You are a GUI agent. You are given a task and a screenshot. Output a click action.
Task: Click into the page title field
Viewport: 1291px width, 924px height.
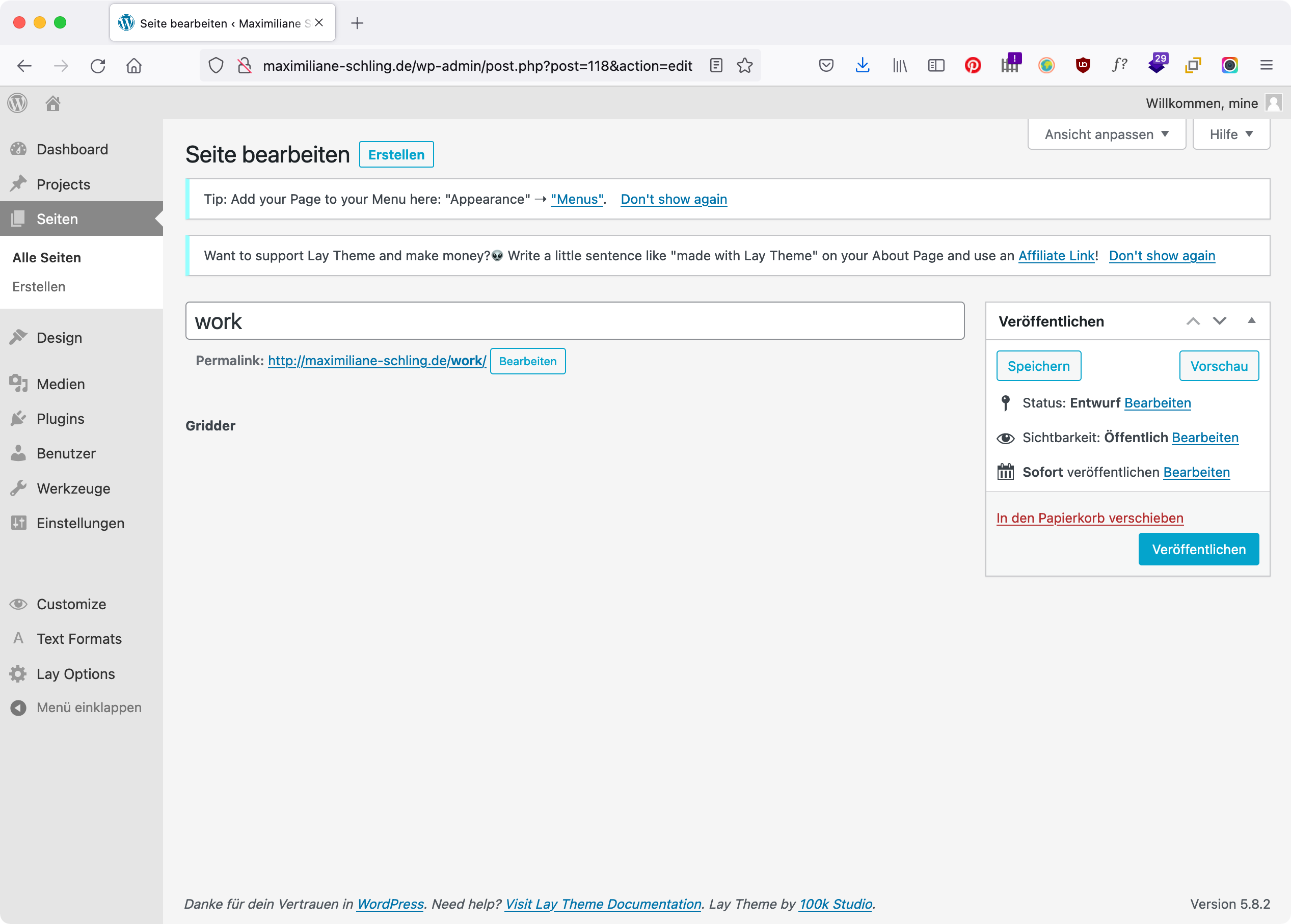coord(575,321)
